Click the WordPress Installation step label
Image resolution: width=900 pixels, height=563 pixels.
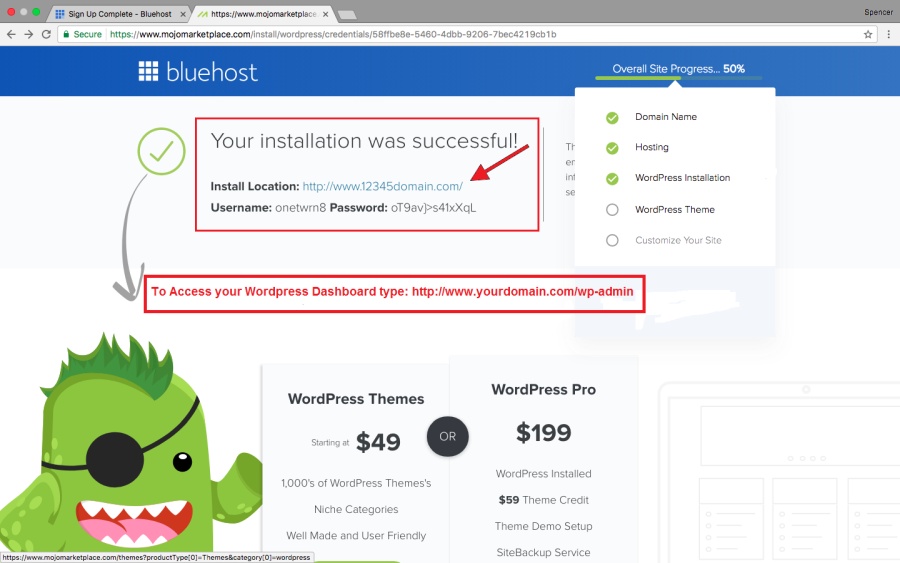pyautogui.click(x=682, y=178)
